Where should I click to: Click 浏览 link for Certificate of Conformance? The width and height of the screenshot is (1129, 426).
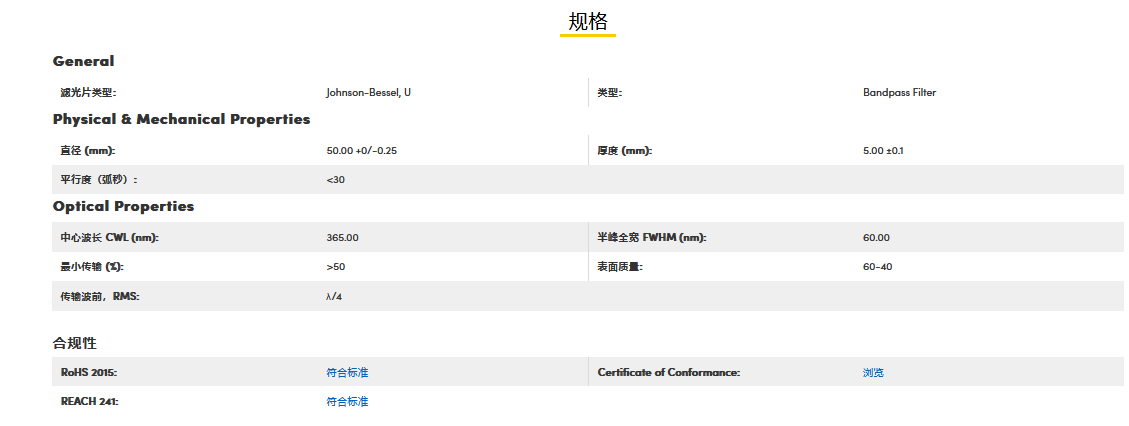(x=873, y=372)
